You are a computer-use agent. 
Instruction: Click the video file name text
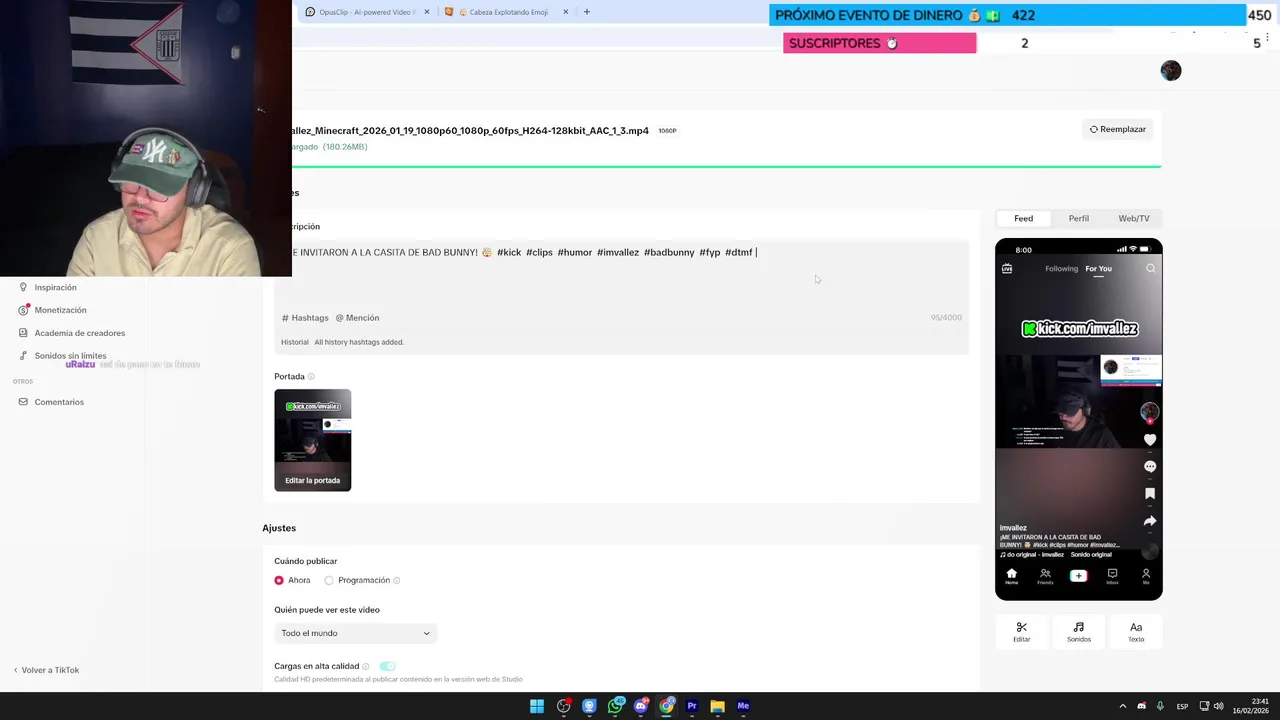click(470, 131)
